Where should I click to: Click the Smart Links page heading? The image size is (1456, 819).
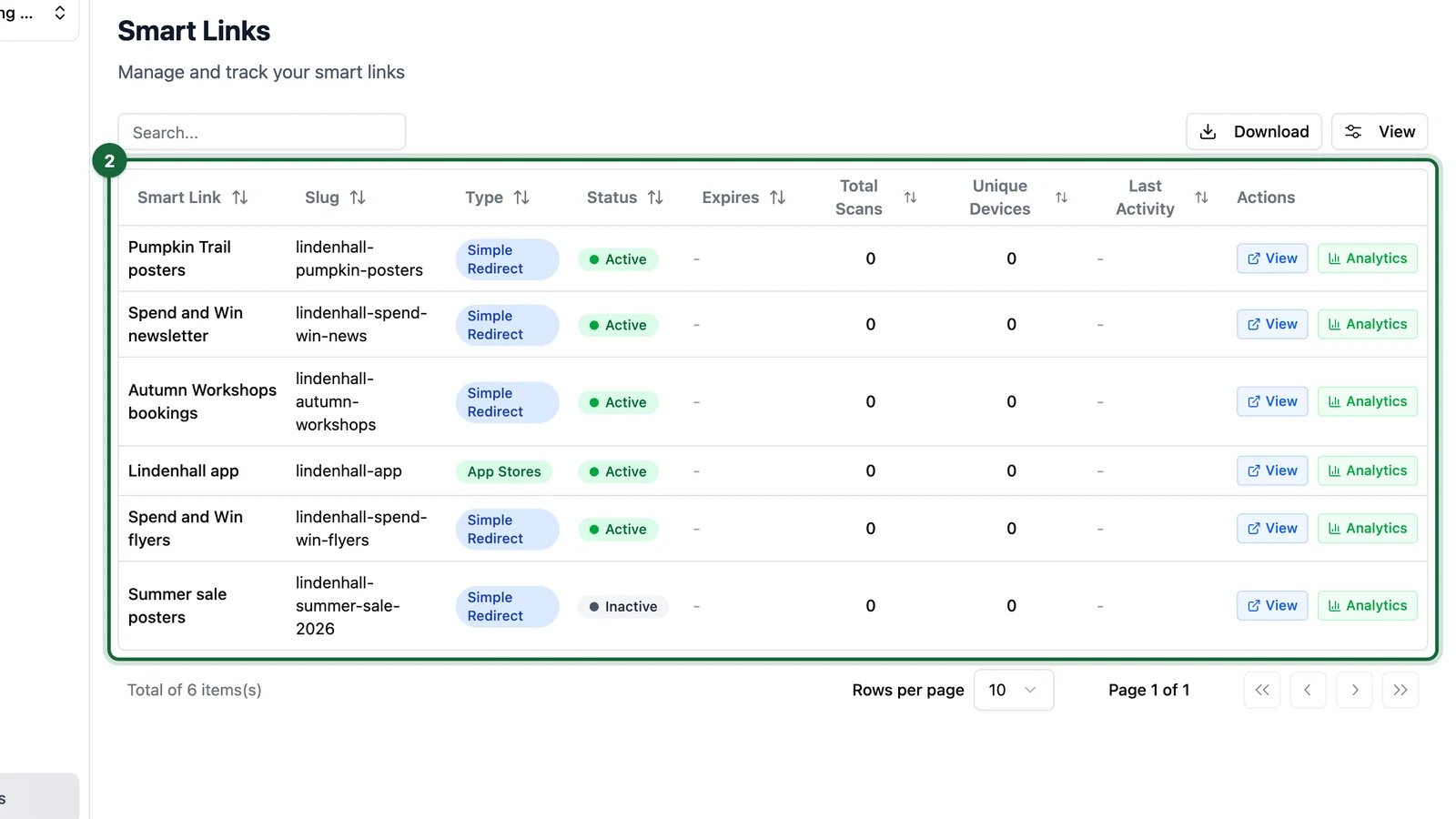tap(194, 31)
